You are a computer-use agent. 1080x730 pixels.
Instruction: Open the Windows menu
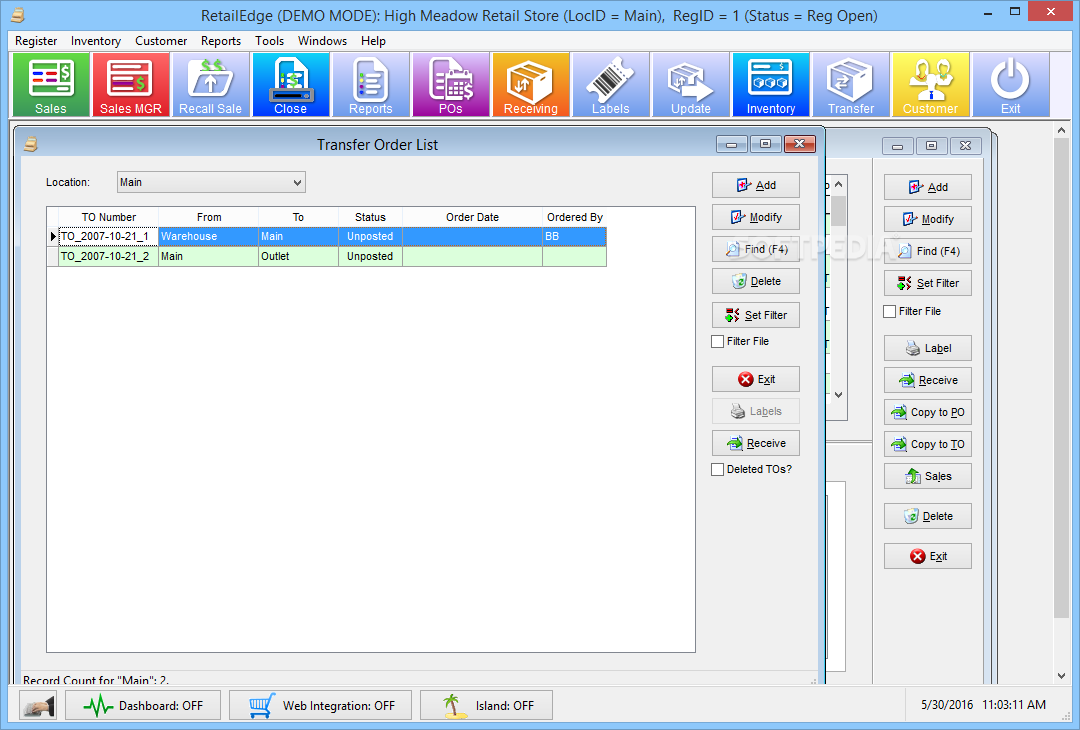322,41
